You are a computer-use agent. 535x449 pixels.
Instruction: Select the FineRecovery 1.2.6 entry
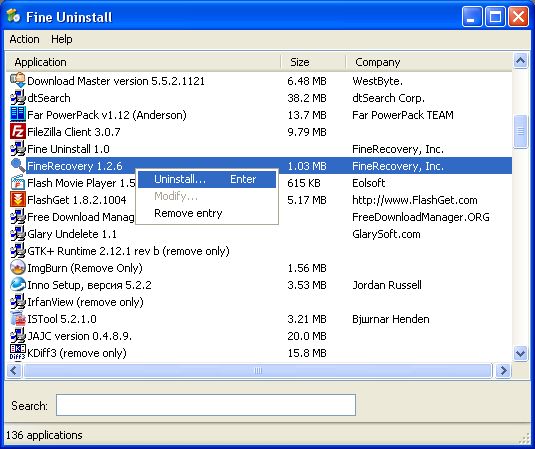(x=74, y=166)
